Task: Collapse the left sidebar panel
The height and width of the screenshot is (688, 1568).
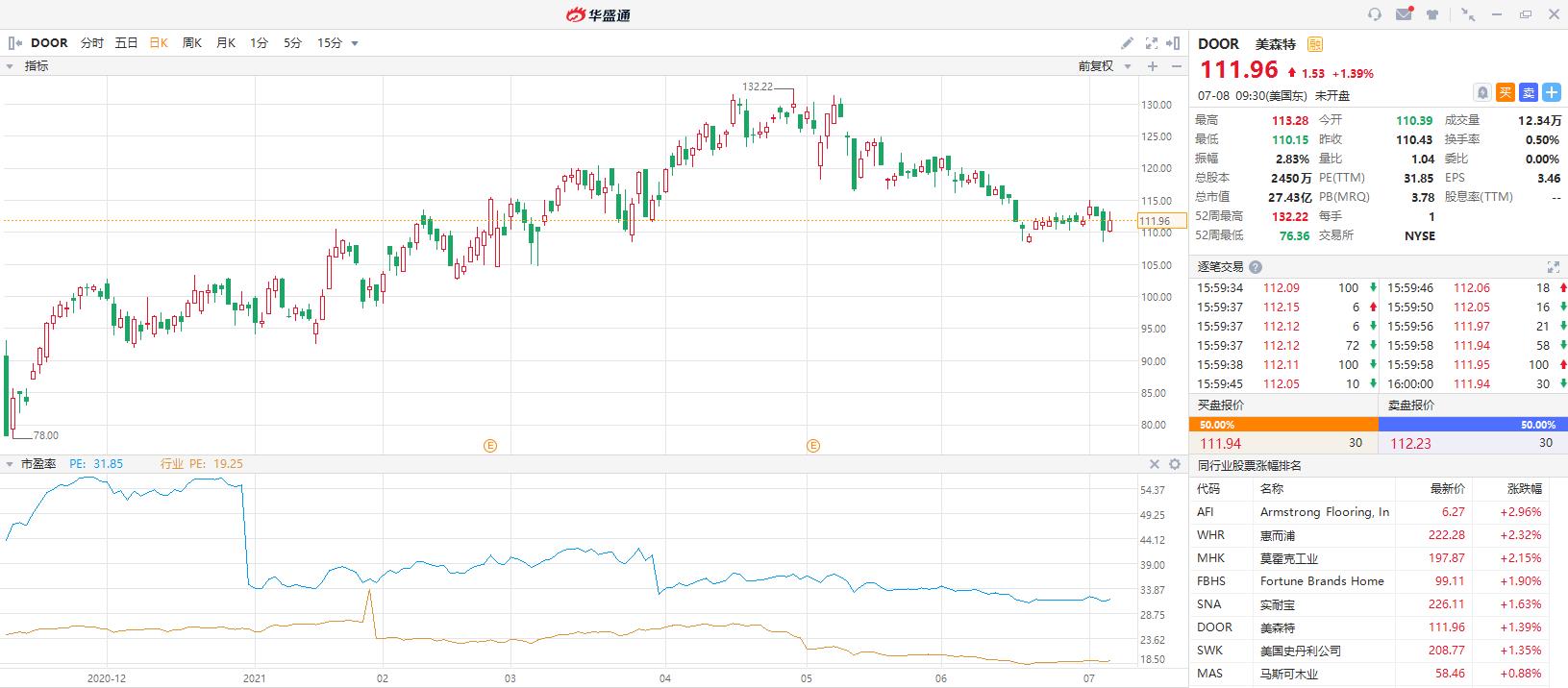Action: (14, 43)
